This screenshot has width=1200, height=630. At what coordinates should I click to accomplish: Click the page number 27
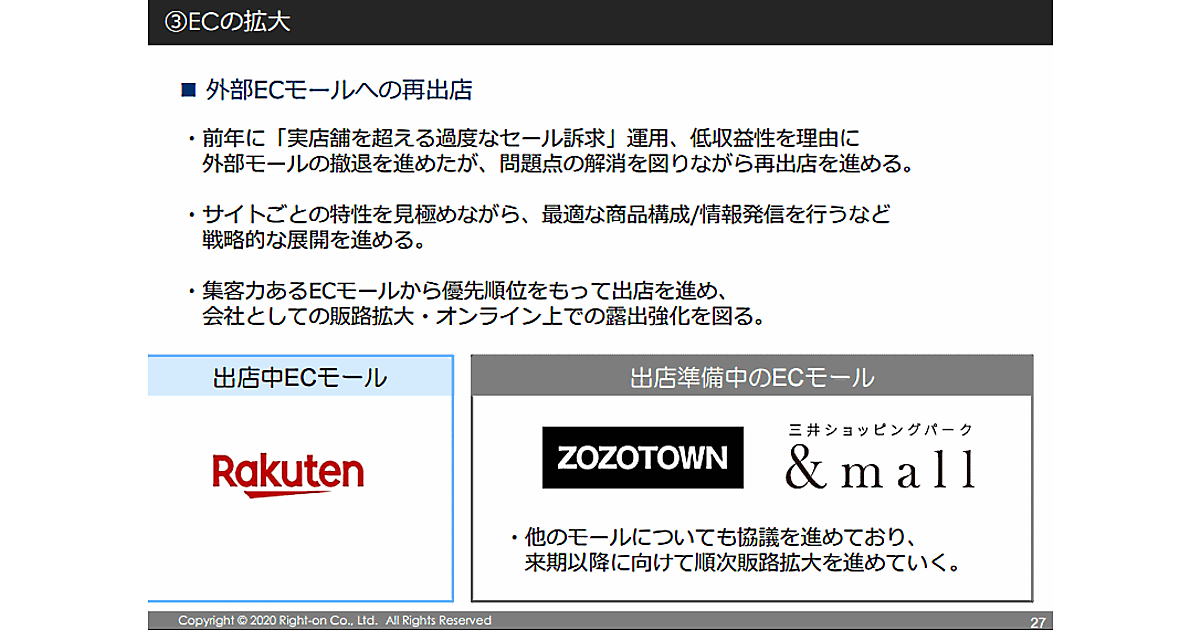[x=1037, y=621]
